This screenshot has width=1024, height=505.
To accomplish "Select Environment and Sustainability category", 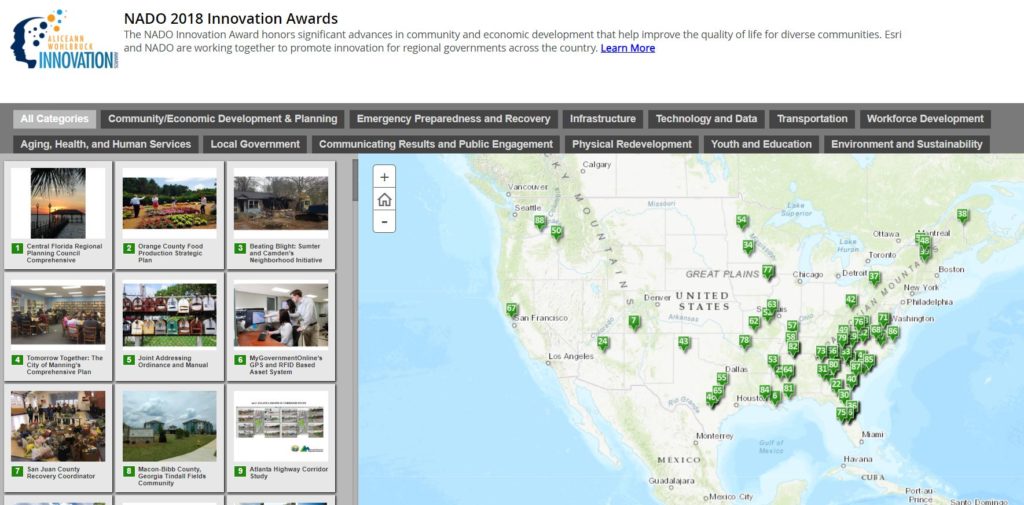I will click(x=906, y=144).
